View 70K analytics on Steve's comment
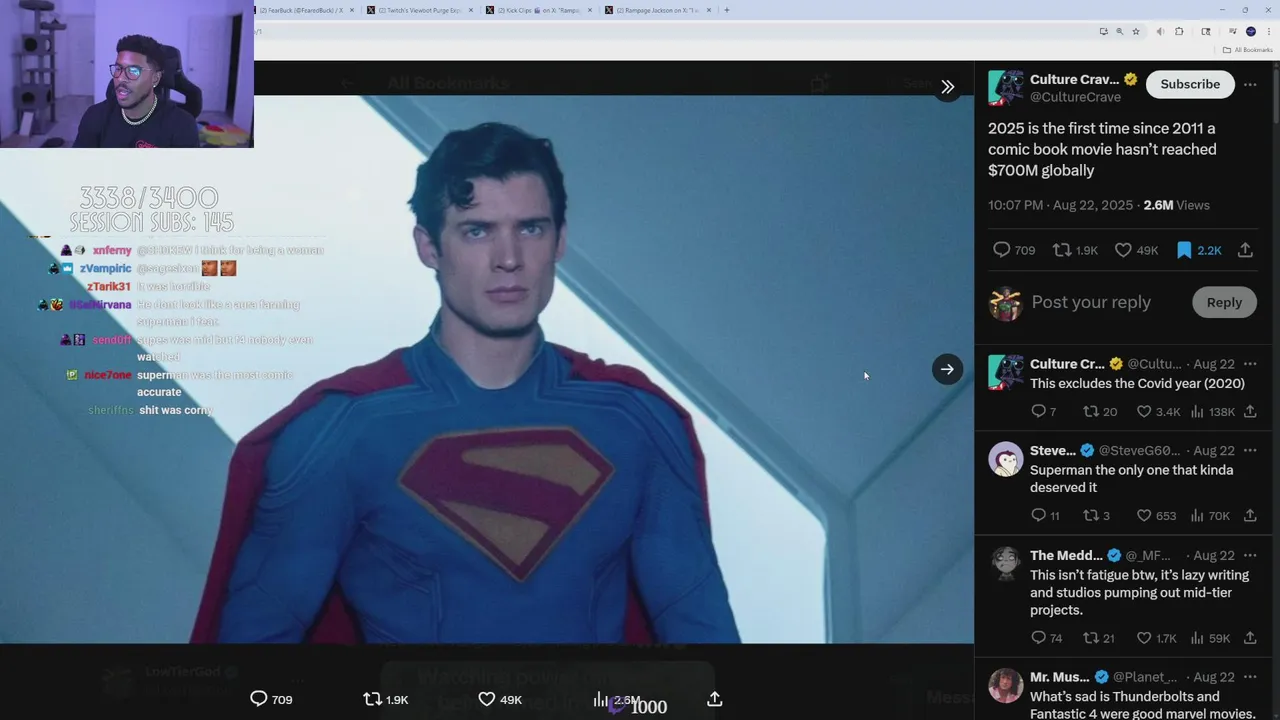1280x720 pixels. click(1210, 515)
